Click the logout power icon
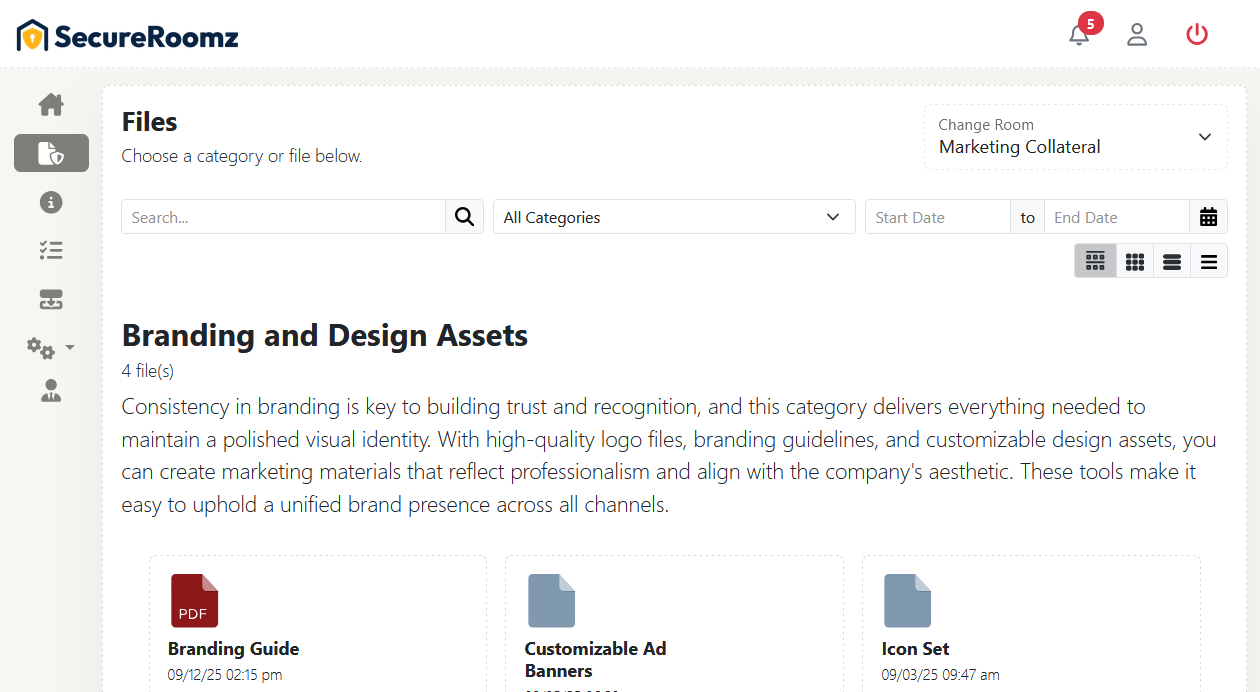This screenshot has height=692, width=1260. coord(1197,34)
